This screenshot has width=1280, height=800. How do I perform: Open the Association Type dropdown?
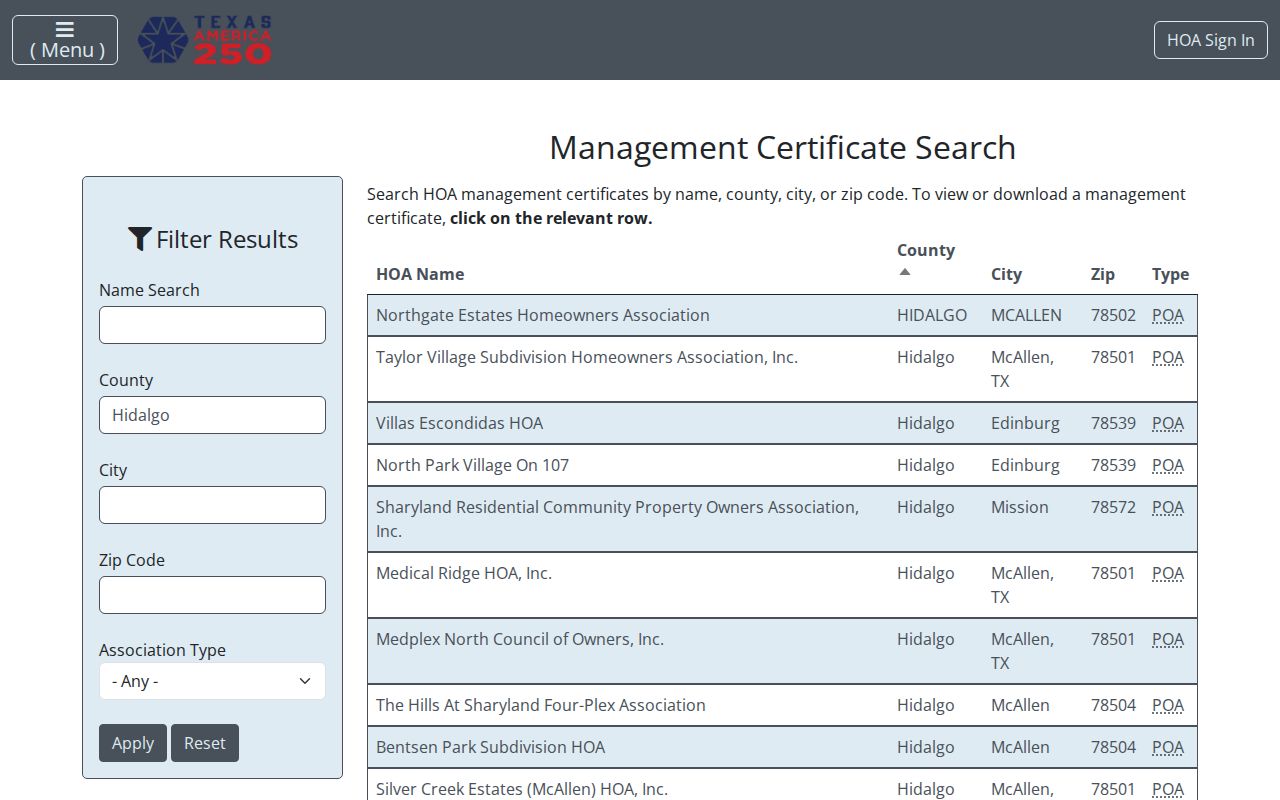coord(212,681)
